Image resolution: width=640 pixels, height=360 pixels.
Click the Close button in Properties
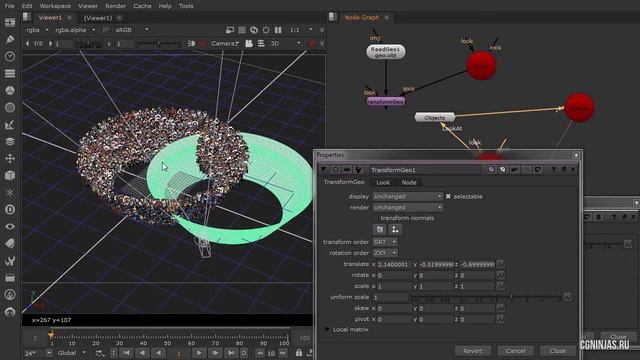(558, 351)
